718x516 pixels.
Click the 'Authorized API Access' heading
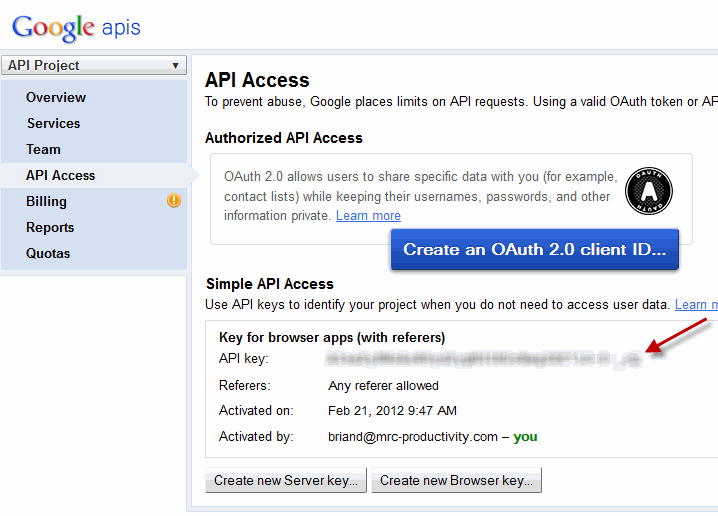[x=284, y=138]
